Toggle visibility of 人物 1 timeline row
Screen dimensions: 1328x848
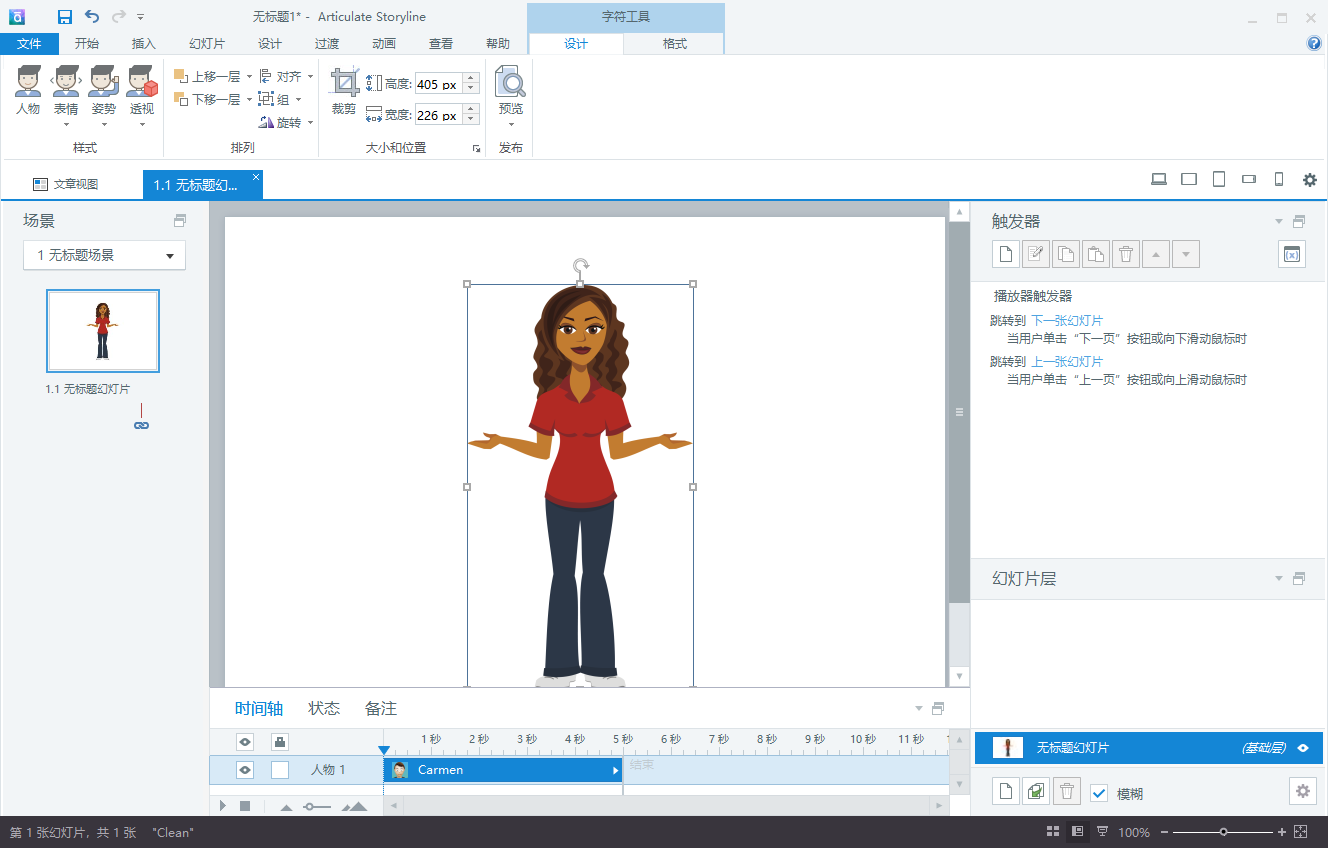click(245, 770)
